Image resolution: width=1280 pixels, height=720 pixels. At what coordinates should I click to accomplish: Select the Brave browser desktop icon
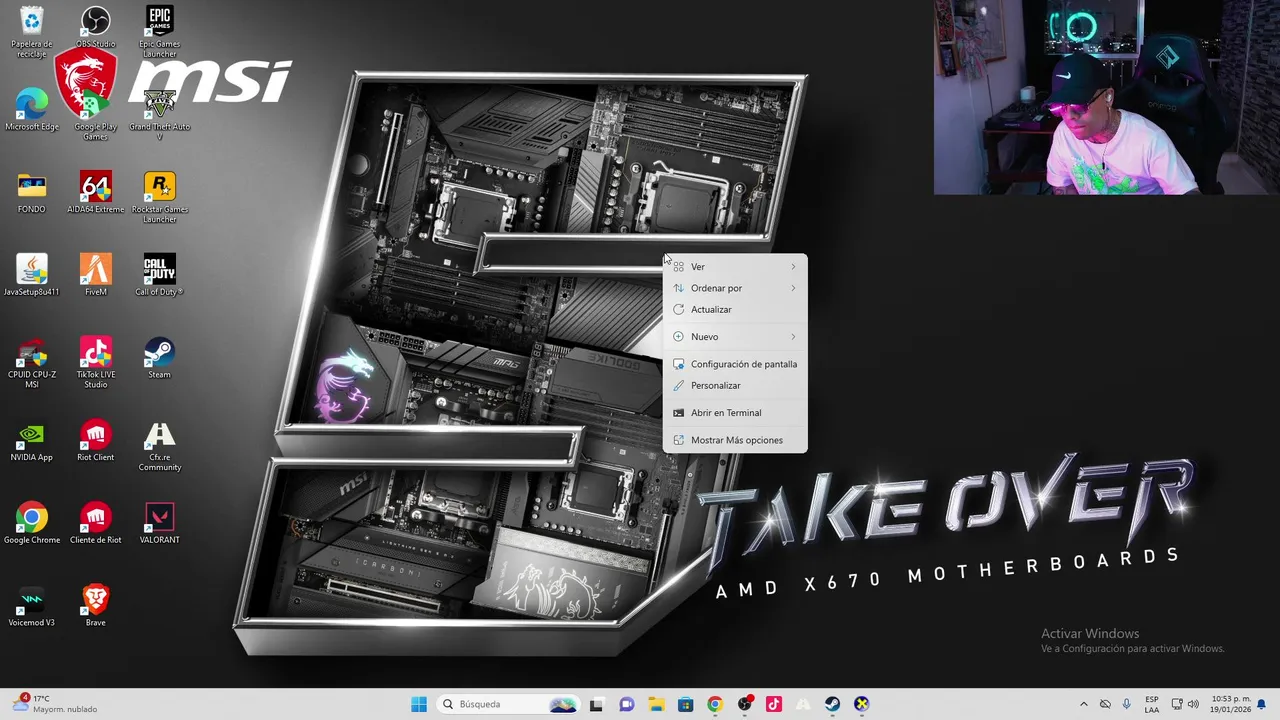pos(95,606)
